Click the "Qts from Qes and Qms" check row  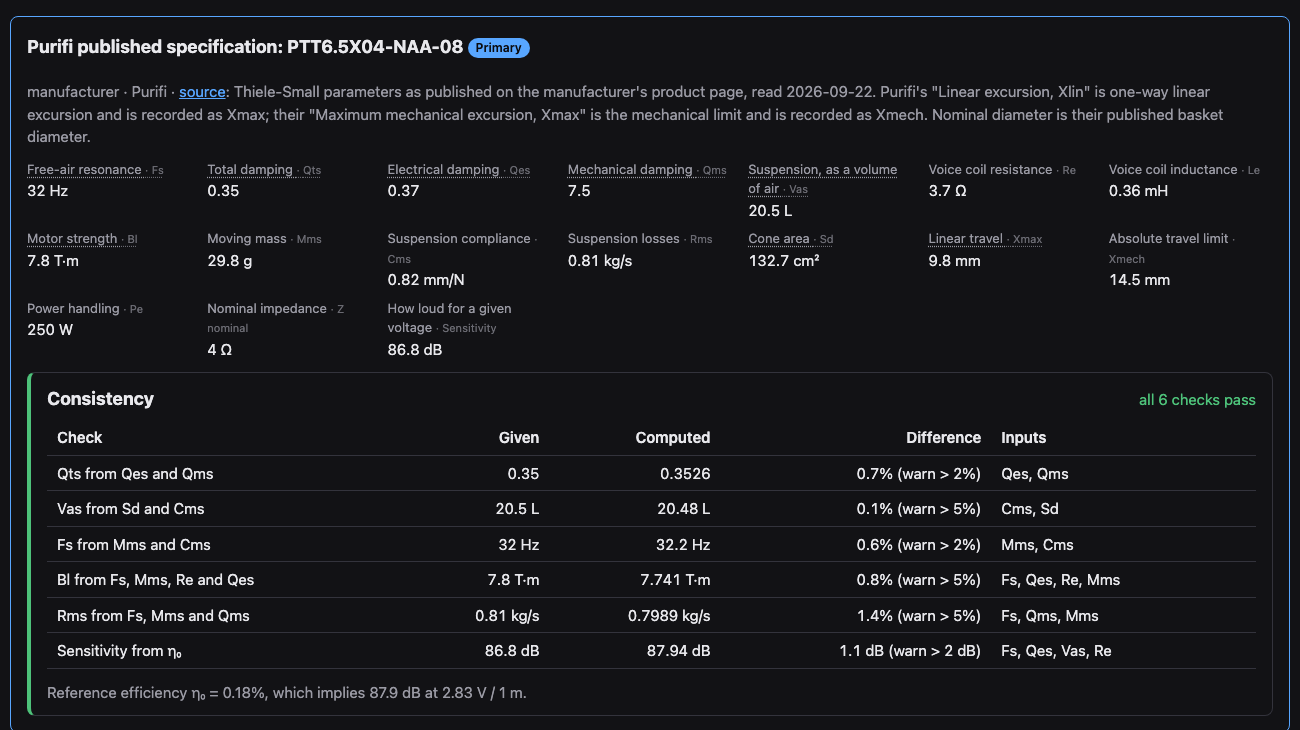click(x=651, y=474)
